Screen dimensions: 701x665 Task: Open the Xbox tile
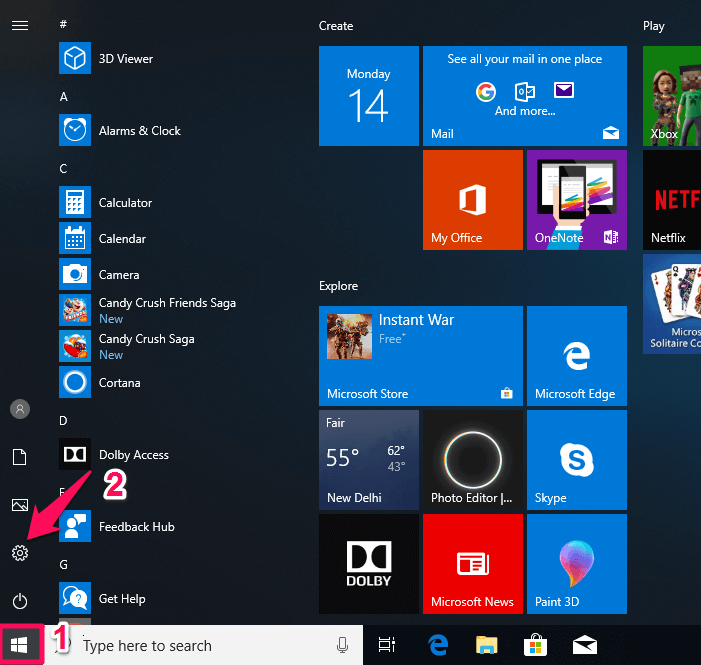click(672, 96)
